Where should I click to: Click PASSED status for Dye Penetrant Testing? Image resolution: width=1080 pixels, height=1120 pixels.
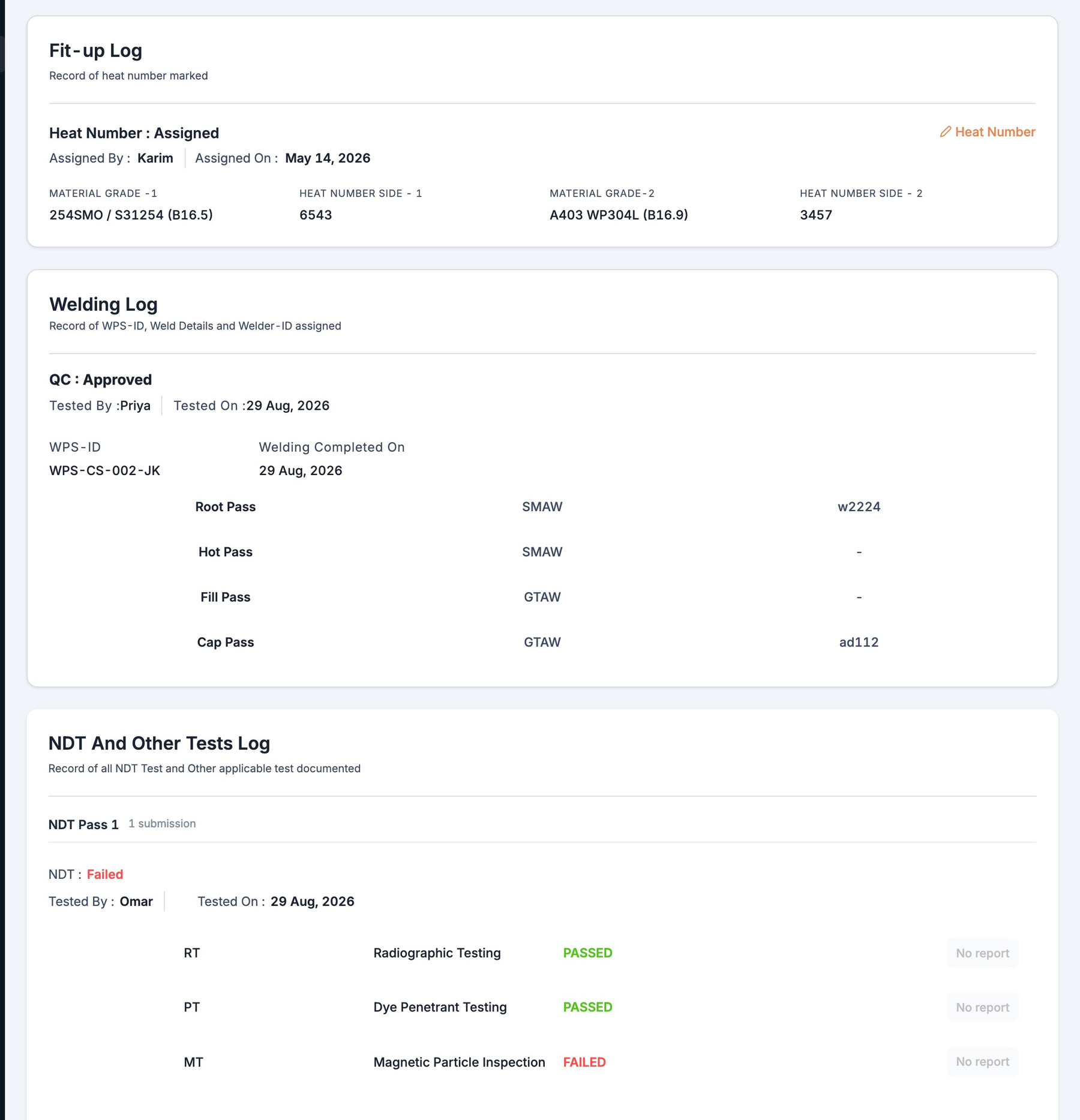point(588,1007)
